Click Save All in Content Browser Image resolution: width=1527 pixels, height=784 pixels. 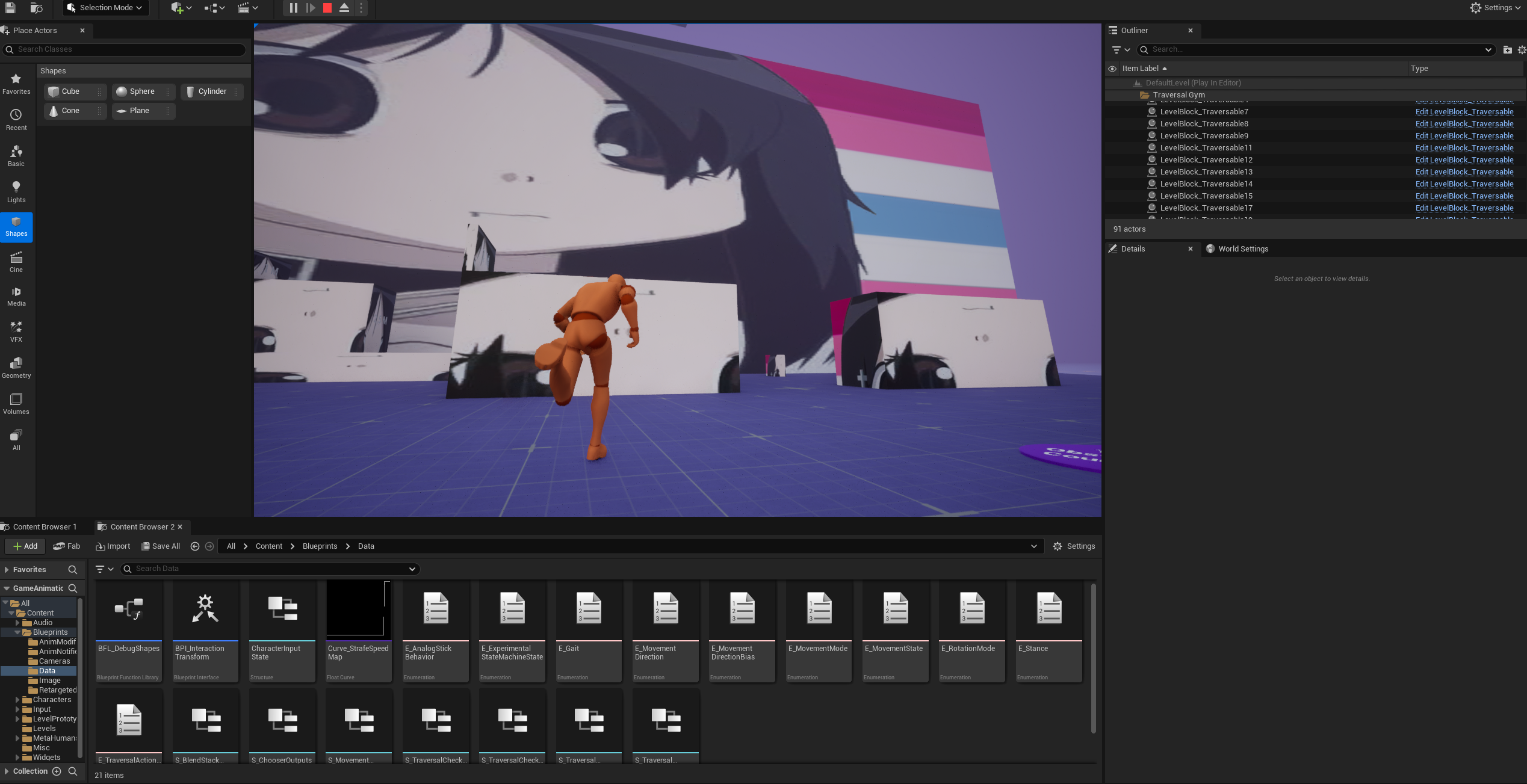[161, 546]
